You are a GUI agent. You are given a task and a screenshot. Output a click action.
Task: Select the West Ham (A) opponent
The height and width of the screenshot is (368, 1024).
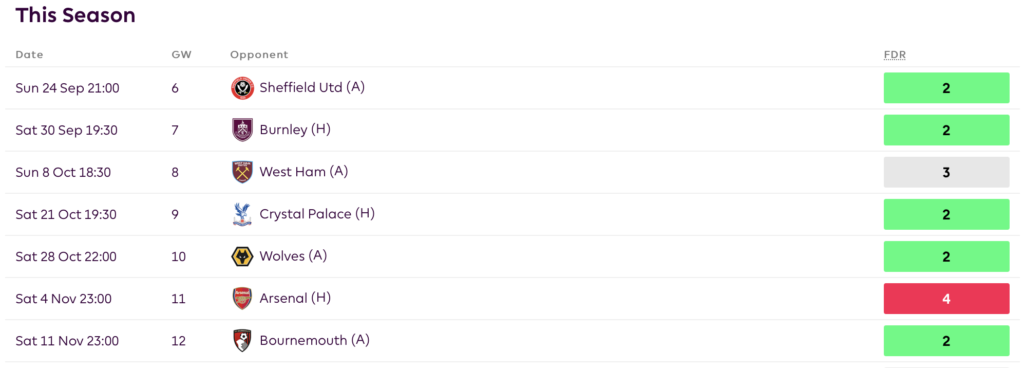pos(304,172)
